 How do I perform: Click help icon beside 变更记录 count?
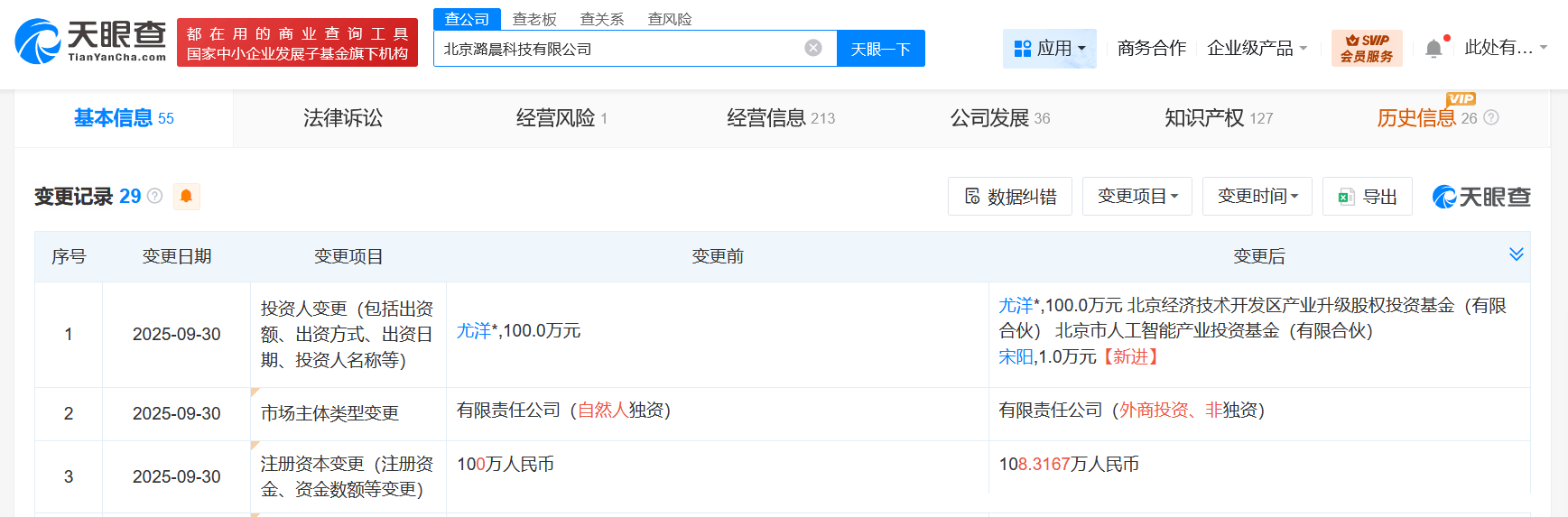point(155,196)
